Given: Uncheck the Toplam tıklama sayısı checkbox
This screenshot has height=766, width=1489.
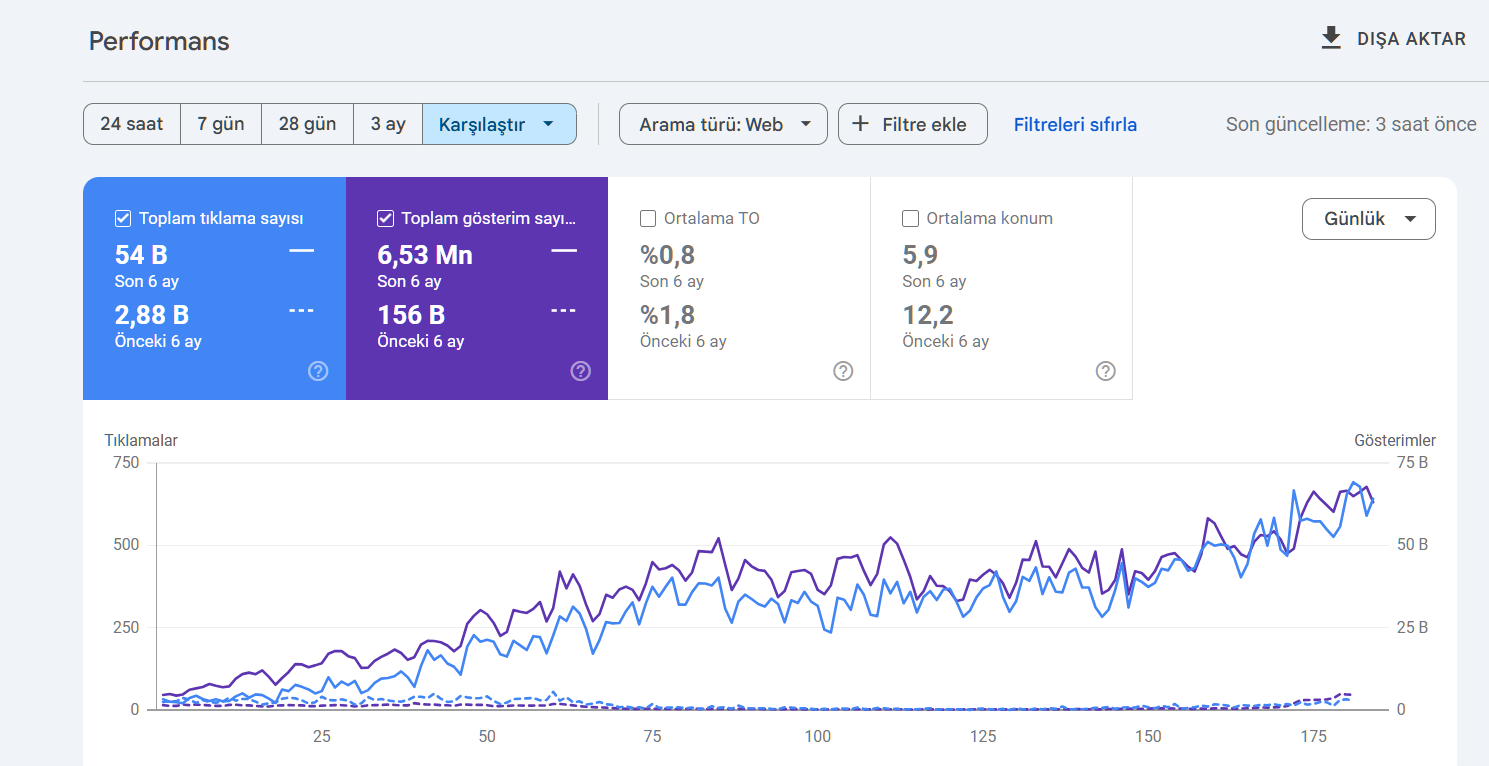Looking at the screenshot, I should coord(123,218).
